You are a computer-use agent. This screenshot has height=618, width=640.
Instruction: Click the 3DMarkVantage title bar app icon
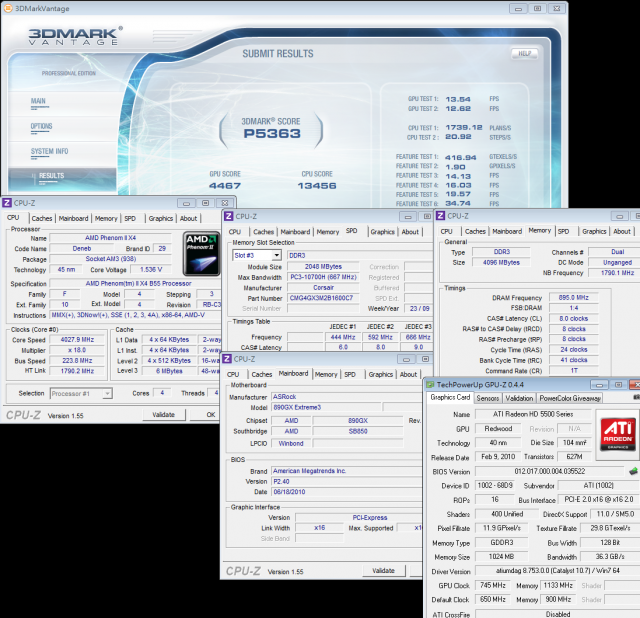tap(8, 8)
